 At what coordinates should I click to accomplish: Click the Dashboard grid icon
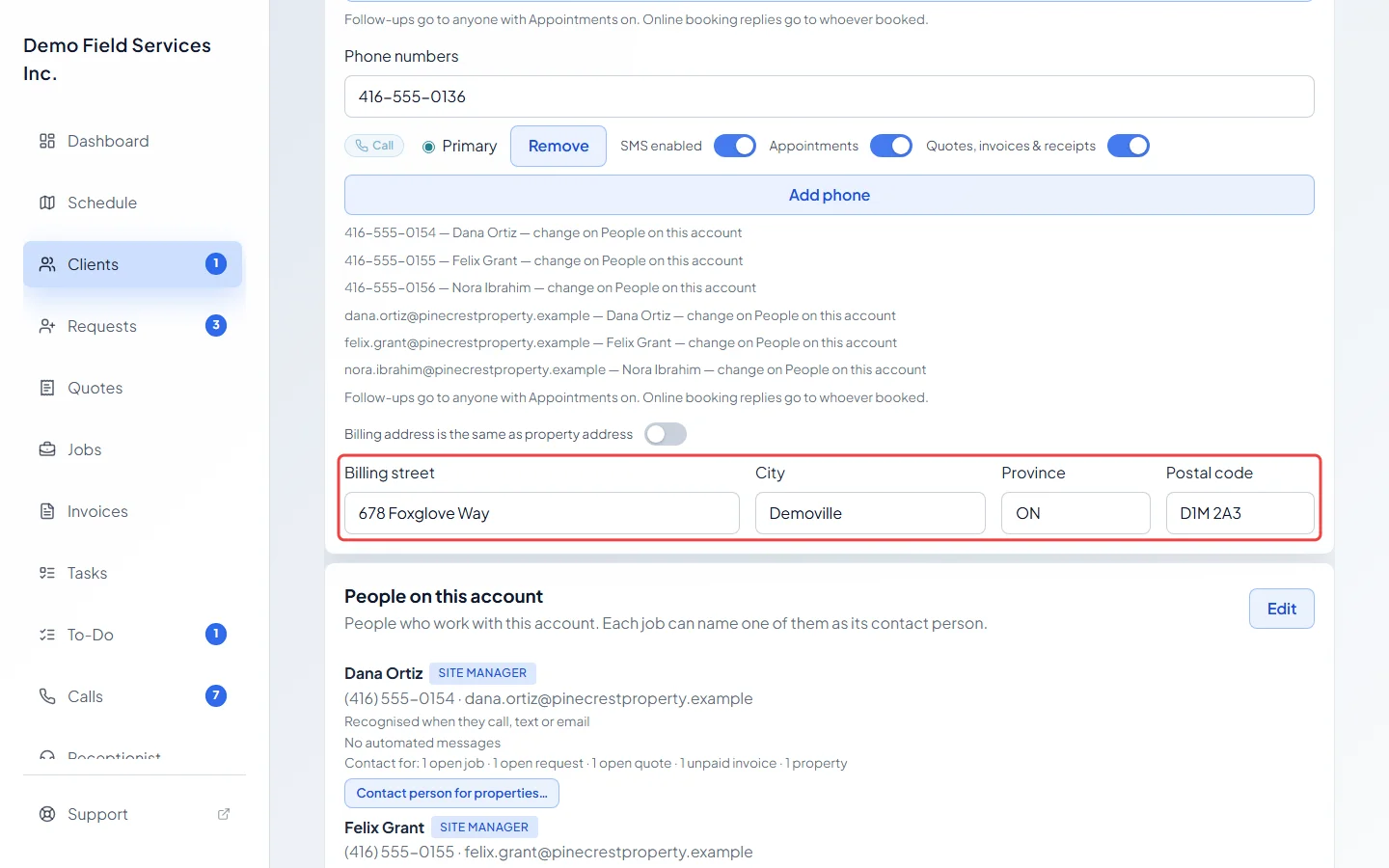click(x=47, y=141)
